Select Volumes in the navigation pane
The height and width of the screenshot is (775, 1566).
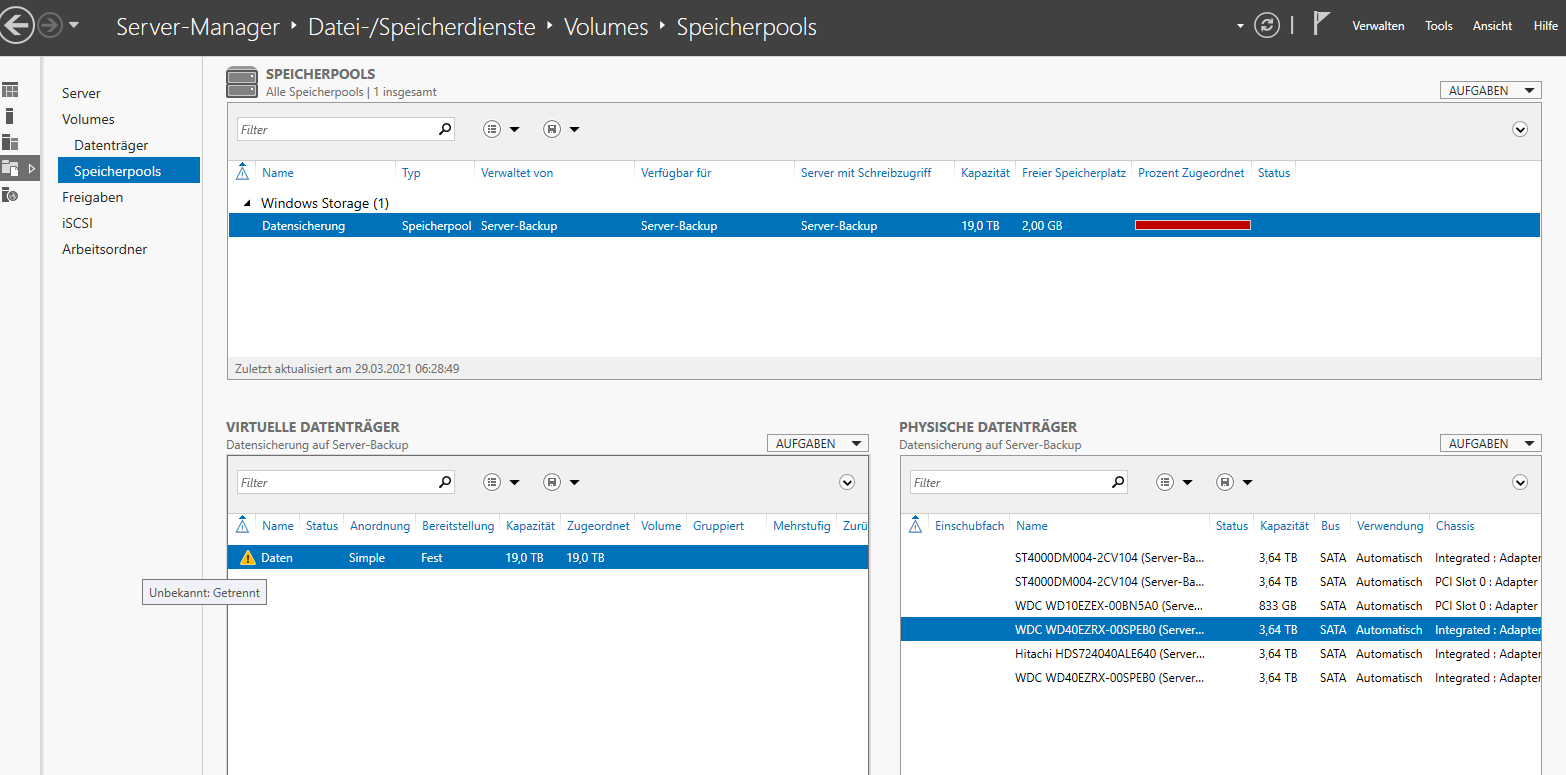tap(88, 119)
